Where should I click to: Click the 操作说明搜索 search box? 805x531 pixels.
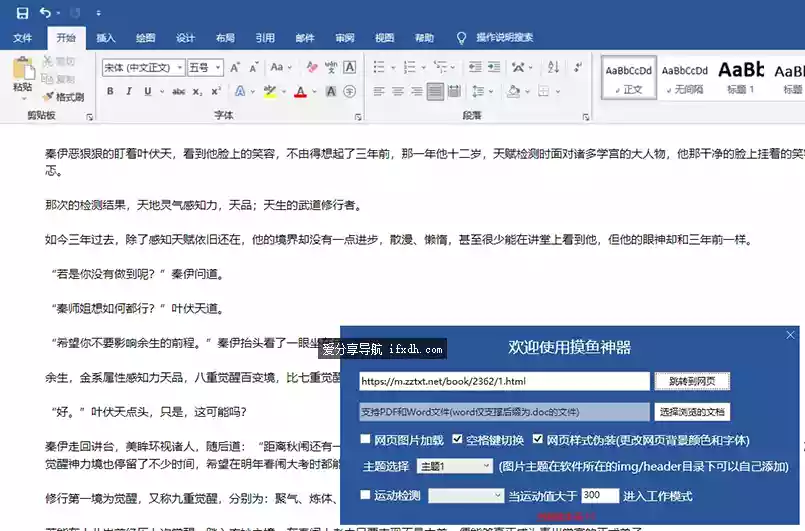[504, 37]
